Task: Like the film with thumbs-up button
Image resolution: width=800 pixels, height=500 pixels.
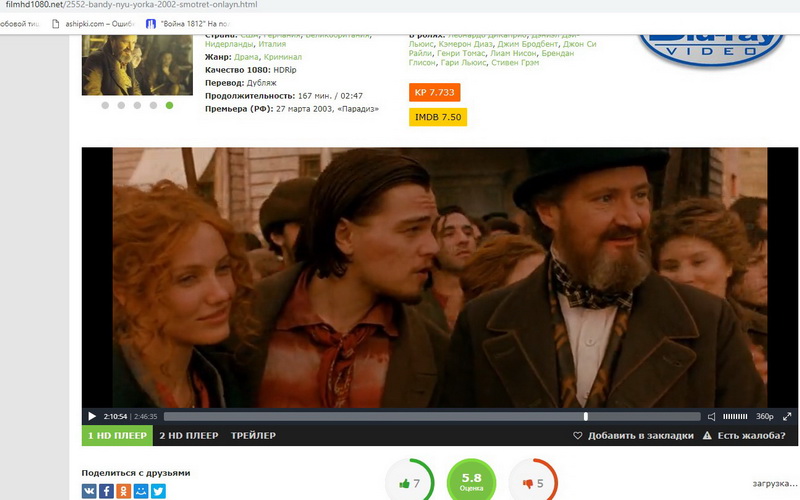Action: coord(410,482)
